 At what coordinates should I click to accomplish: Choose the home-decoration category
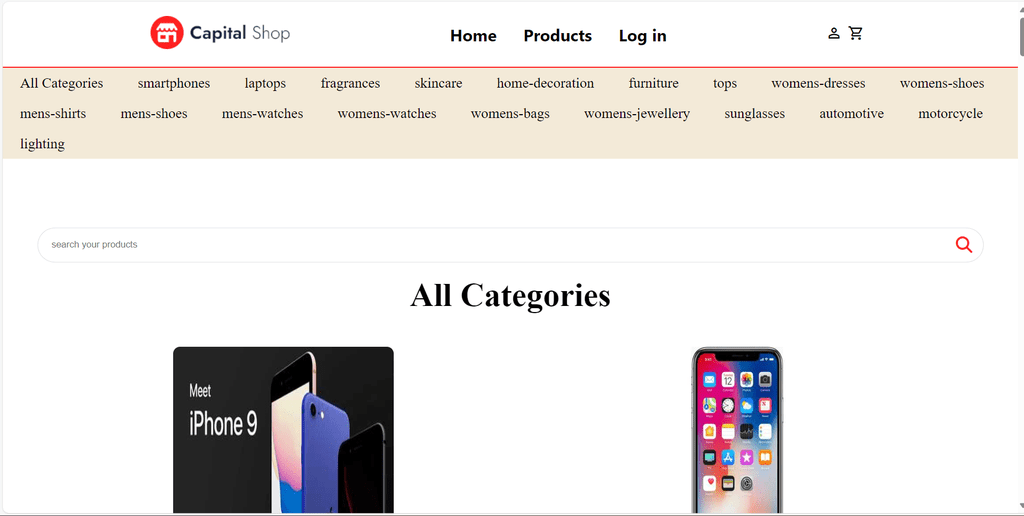(545, 84)
